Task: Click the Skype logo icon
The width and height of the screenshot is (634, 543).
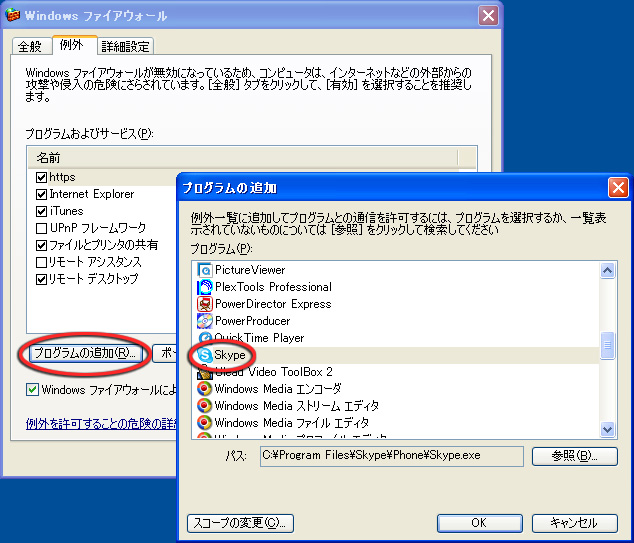Action: pyautogui.click(x=205, y=355)
